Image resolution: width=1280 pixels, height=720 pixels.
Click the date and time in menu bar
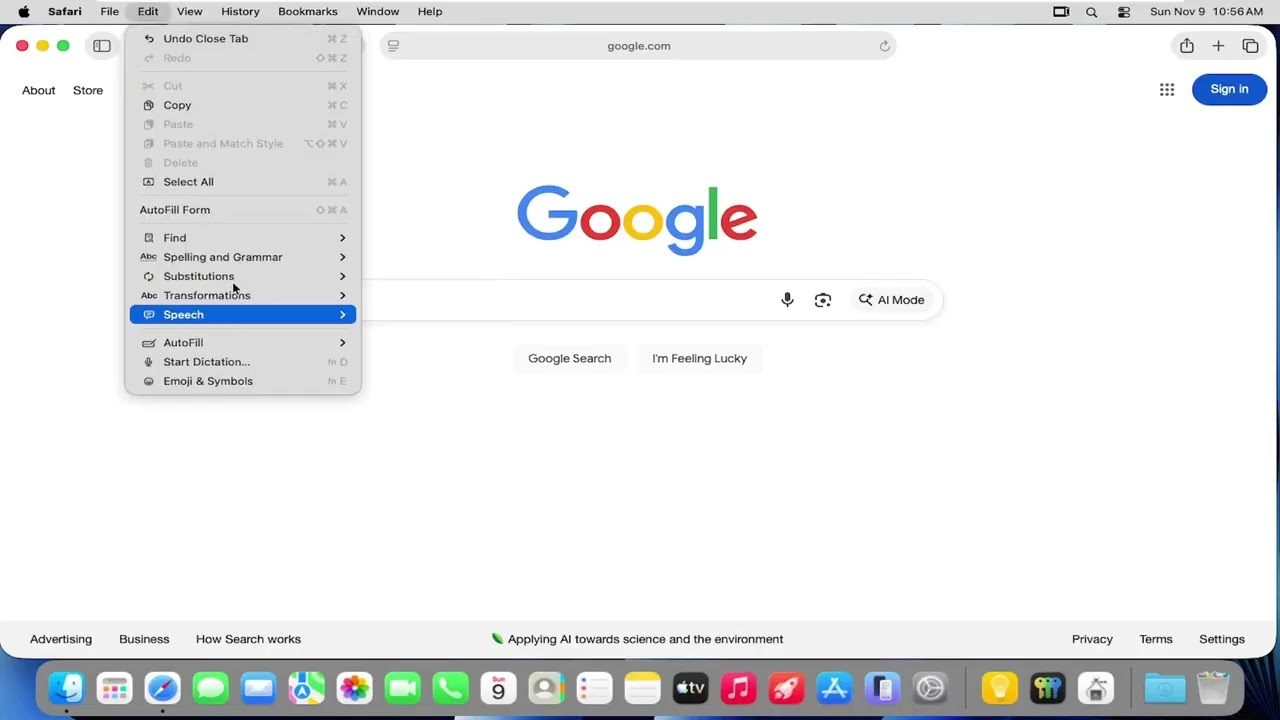[x=1206, y=12]
